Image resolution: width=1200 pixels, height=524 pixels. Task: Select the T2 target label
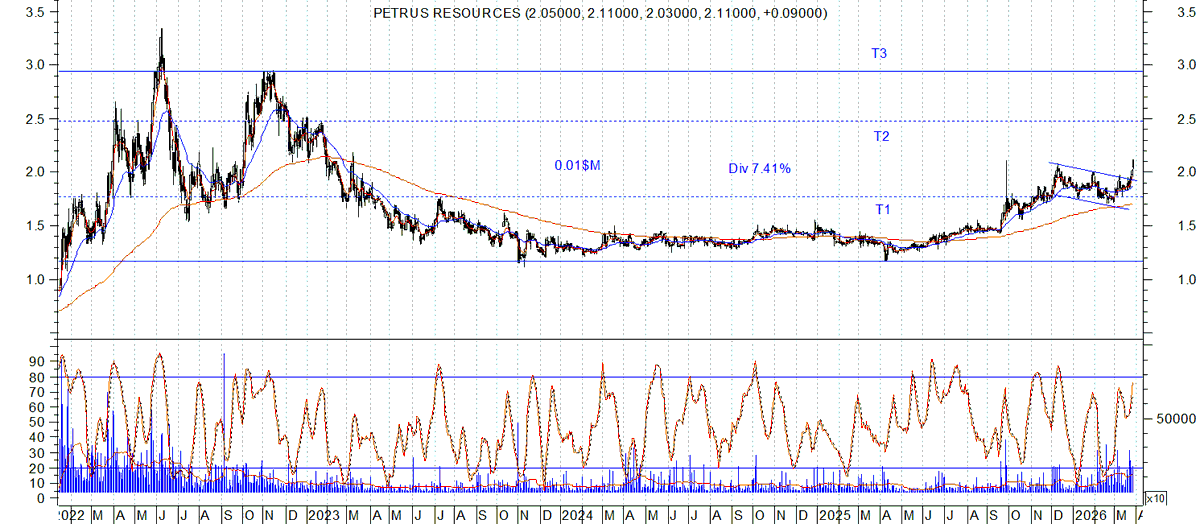pos(883,136)
